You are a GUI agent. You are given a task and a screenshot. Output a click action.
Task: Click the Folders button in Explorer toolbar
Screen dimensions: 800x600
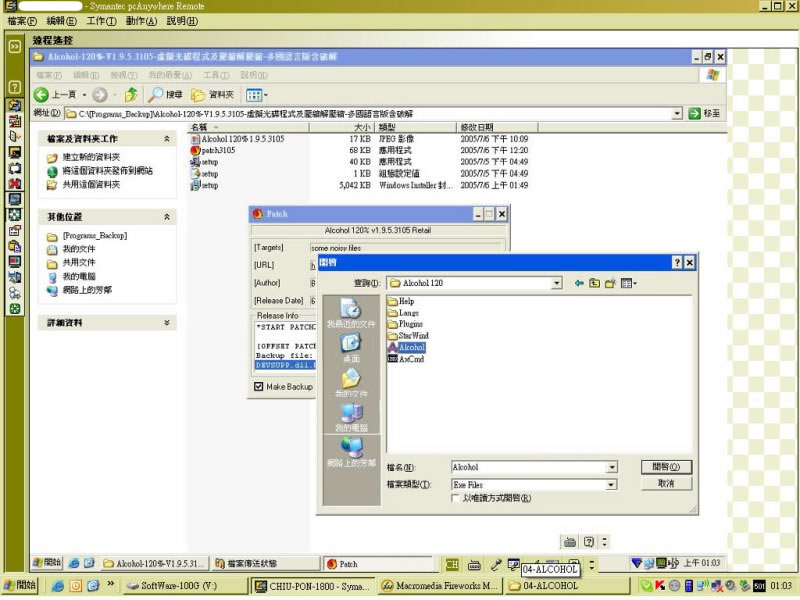212,94
